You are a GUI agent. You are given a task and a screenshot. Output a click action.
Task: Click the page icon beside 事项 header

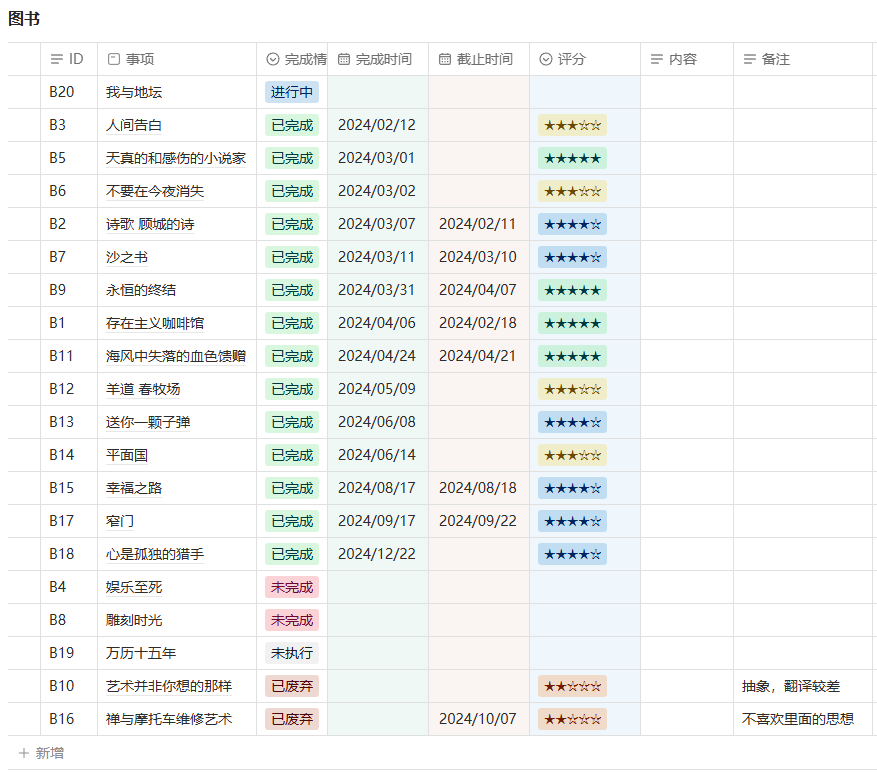click(113, 60)
